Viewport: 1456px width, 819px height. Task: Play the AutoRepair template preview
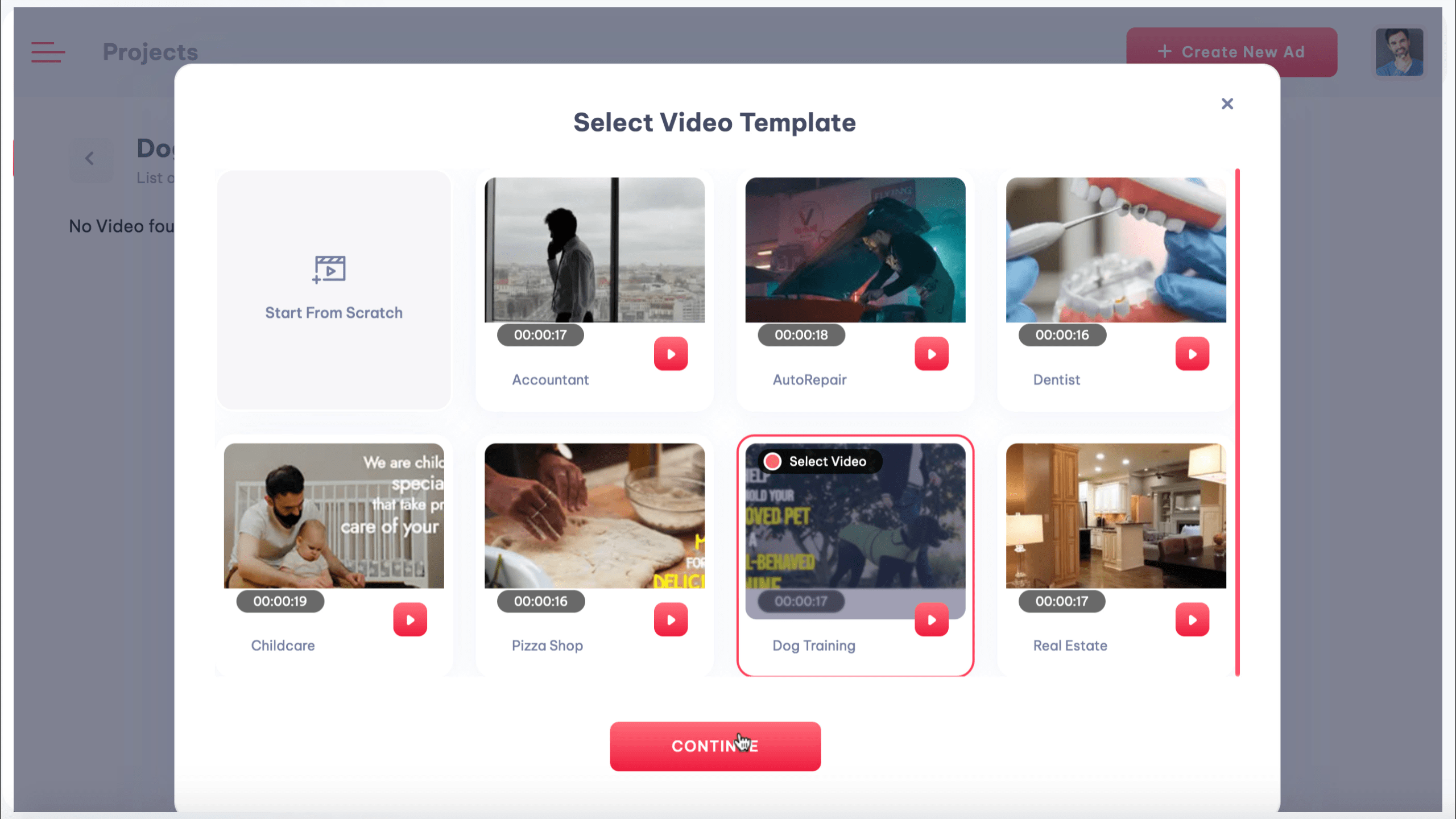(x=931, y=354)
